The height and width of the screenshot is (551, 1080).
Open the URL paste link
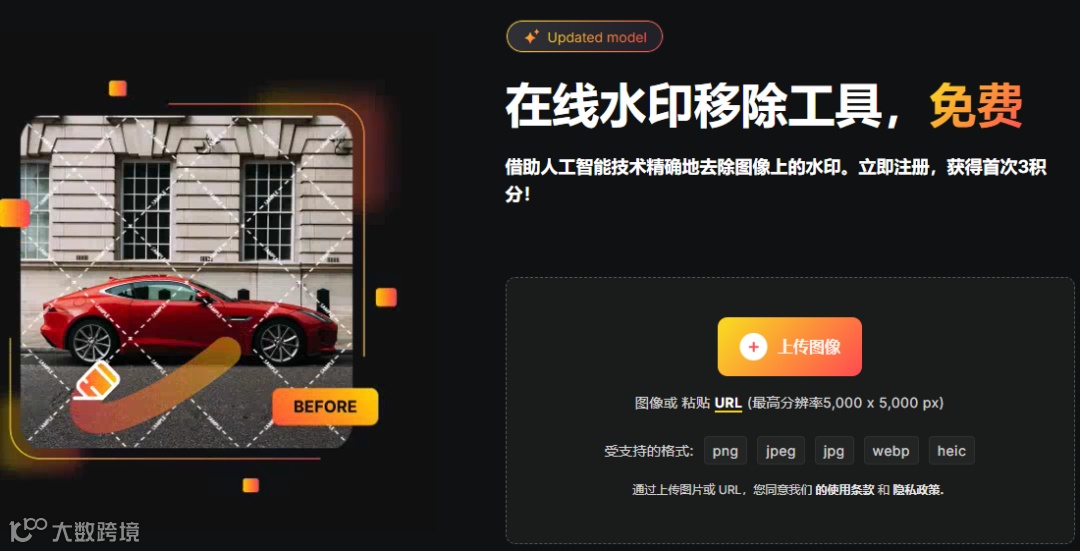pyautogui.click(x=728, y=403)
